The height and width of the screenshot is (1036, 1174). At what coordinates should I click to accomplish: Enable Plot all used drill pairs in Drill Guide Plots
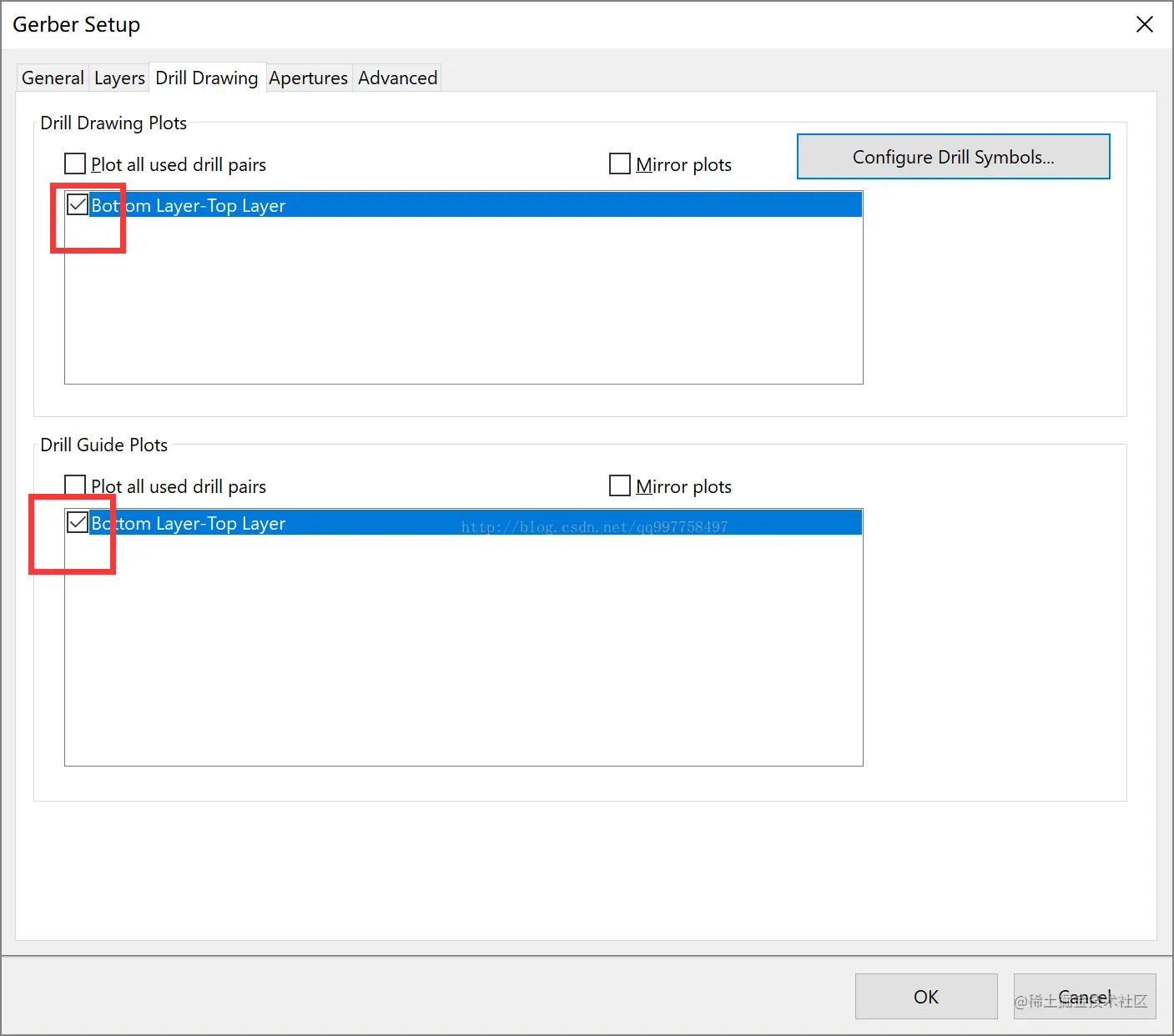(75, 485)
